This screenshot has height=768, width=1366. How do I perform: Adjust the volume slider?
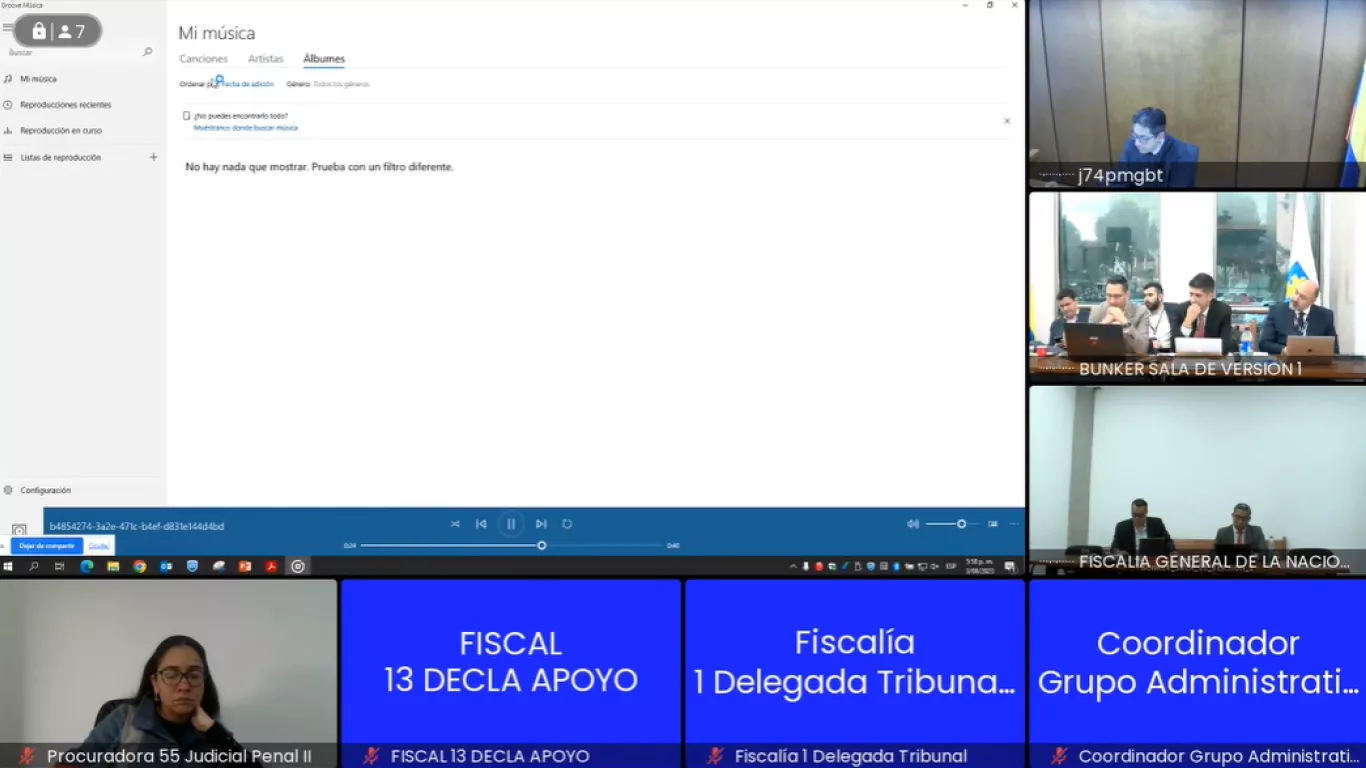click(x=960, y=523)
